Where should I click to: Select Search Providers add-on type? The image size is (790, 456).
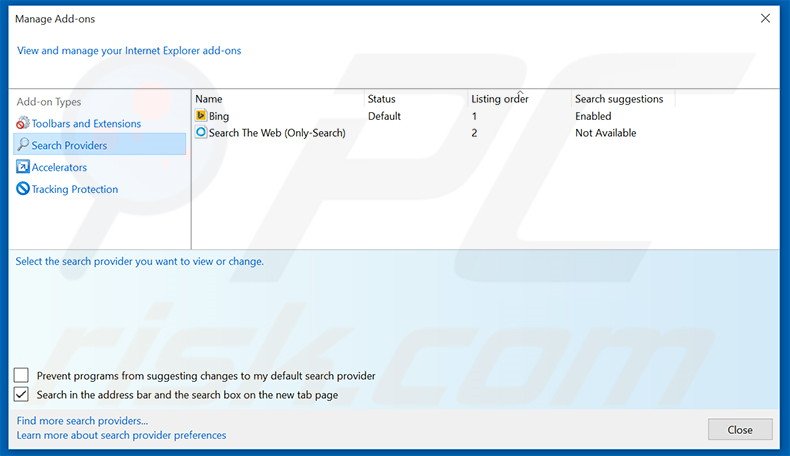click(x=100, y=145)
